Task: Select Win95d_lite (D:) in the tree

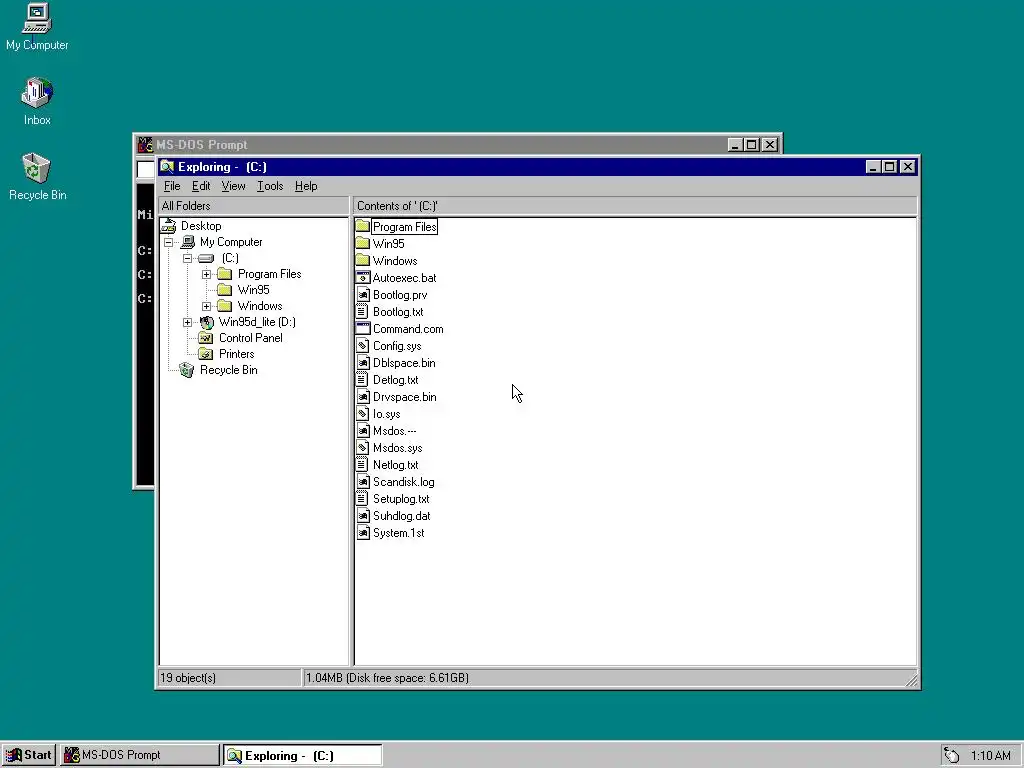Action: tap(257, 322)
